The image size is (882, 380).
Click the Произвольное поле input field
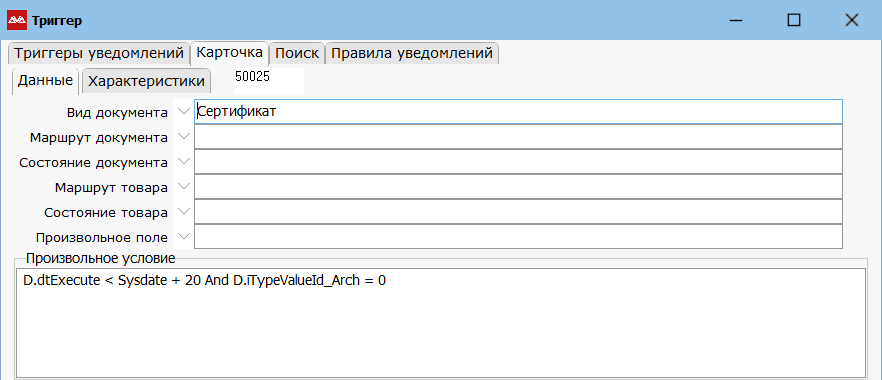coord(518,237)
